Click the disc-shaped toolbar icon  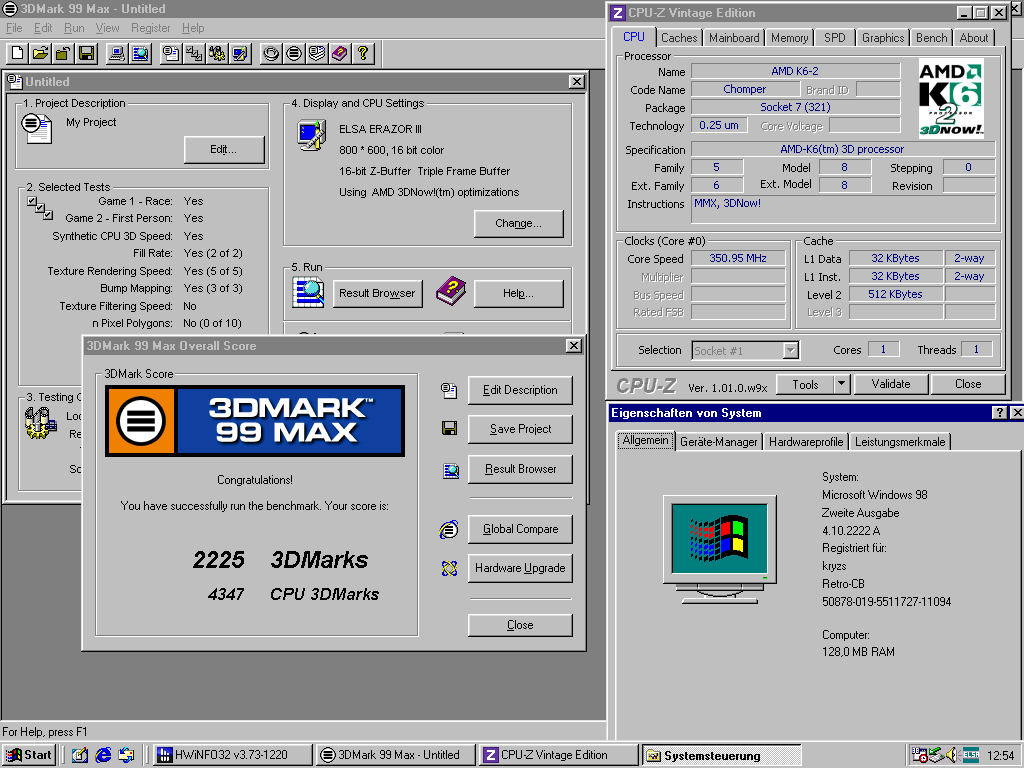pos(271,53)
